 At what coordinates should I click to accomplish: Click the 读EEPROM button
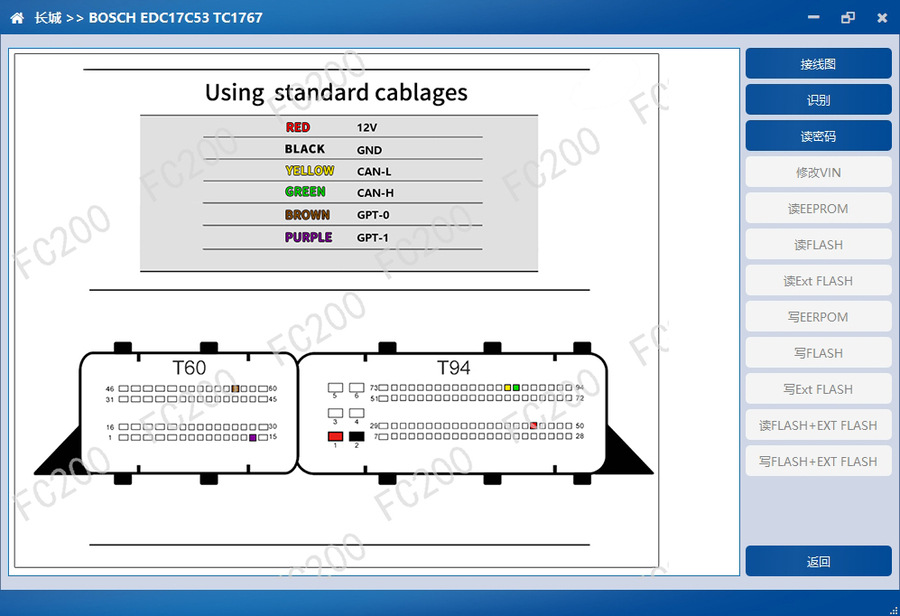(x=818, y=208)
